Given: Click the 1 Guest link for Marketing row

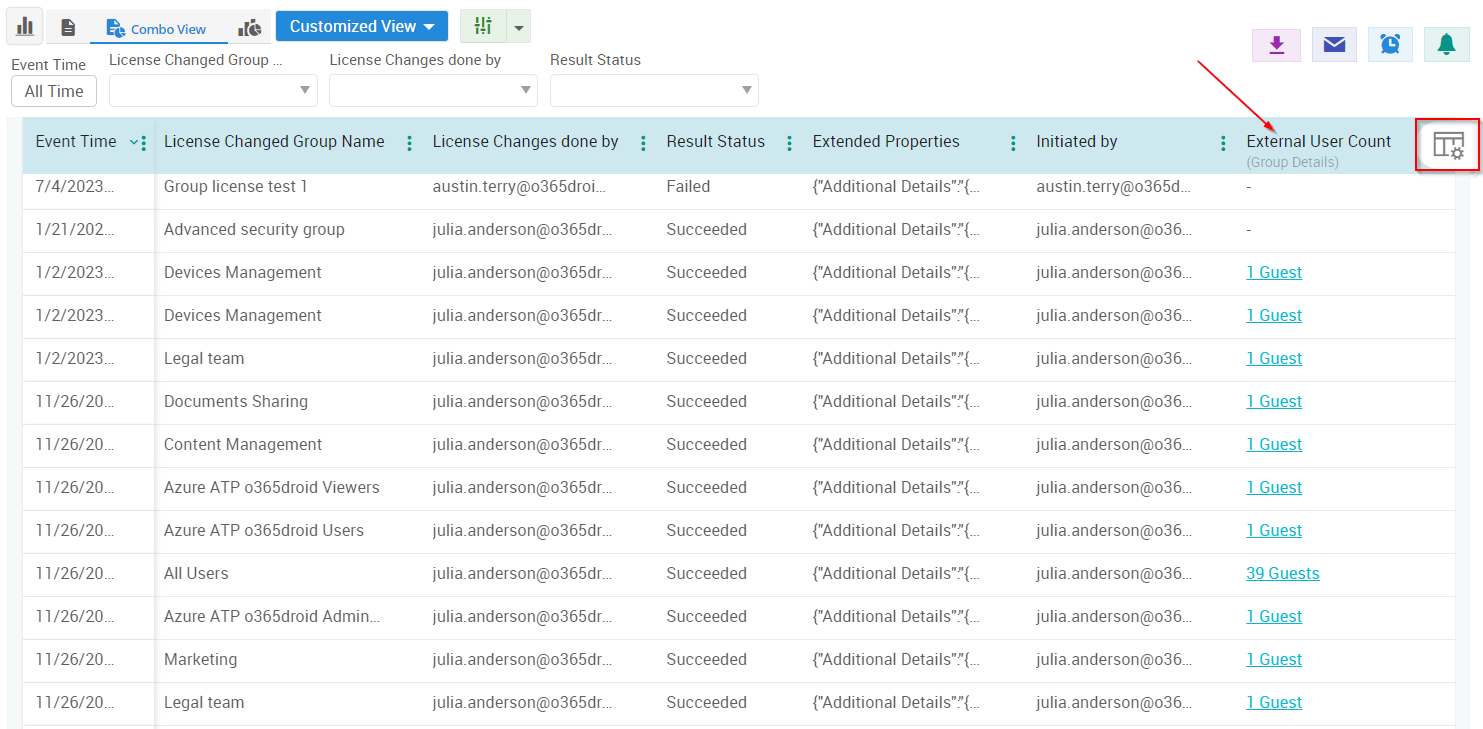Looking at the screenshot, I should 1274,659.
